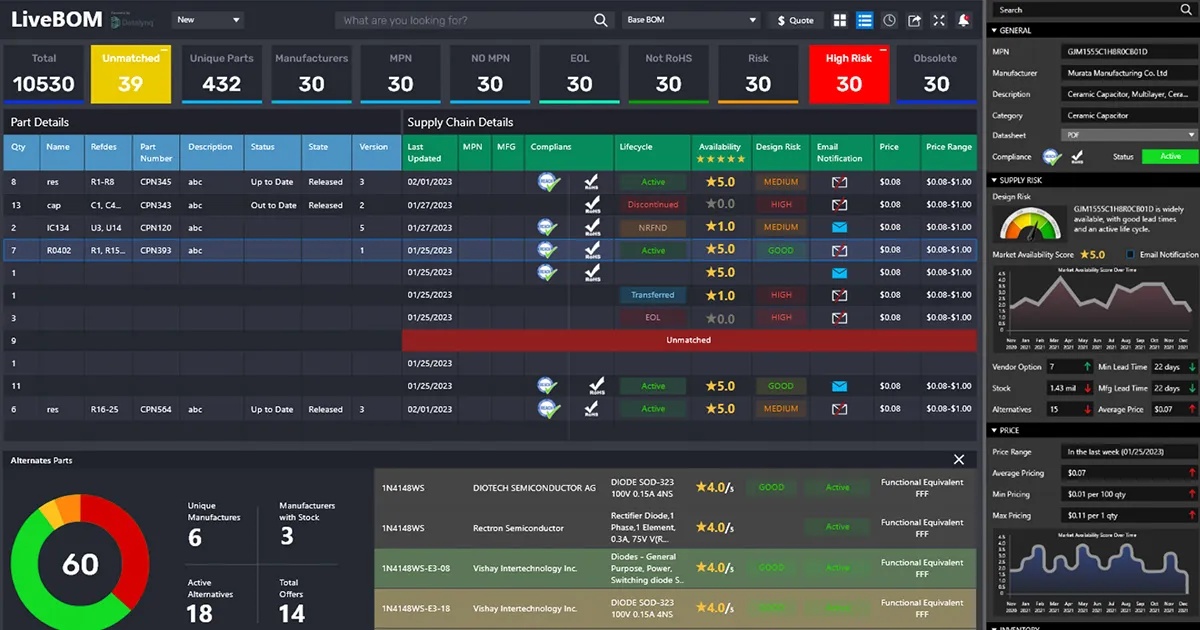The height and width of the screenshot is (630, 1200).
Task: Sort by the Part Number column header
Action: tap(156, 153)
